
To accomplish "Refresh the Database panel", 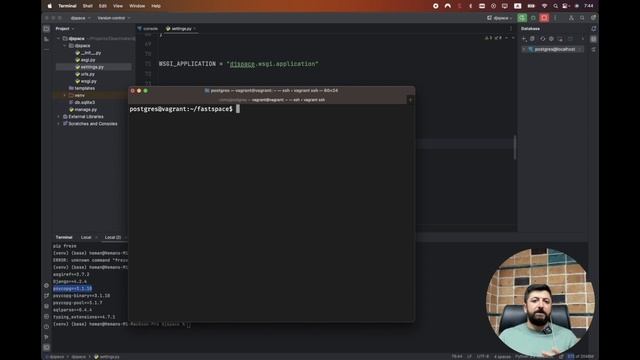I will (x=542, y=39).
